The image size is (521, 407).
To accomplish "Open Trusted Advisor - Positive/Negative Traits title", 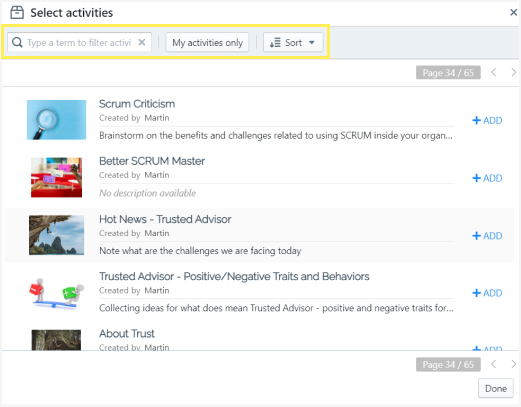I will click(234, 277).
